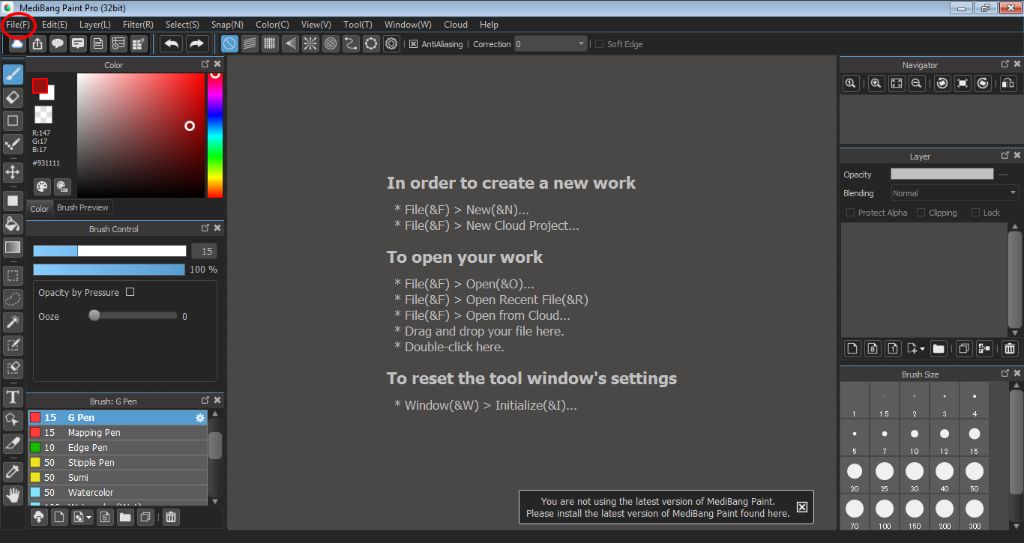Screen dimensions: 1024x543
Task: Expand the add-layer dropdown arrow in Layer panel
Action: (921, 349)
